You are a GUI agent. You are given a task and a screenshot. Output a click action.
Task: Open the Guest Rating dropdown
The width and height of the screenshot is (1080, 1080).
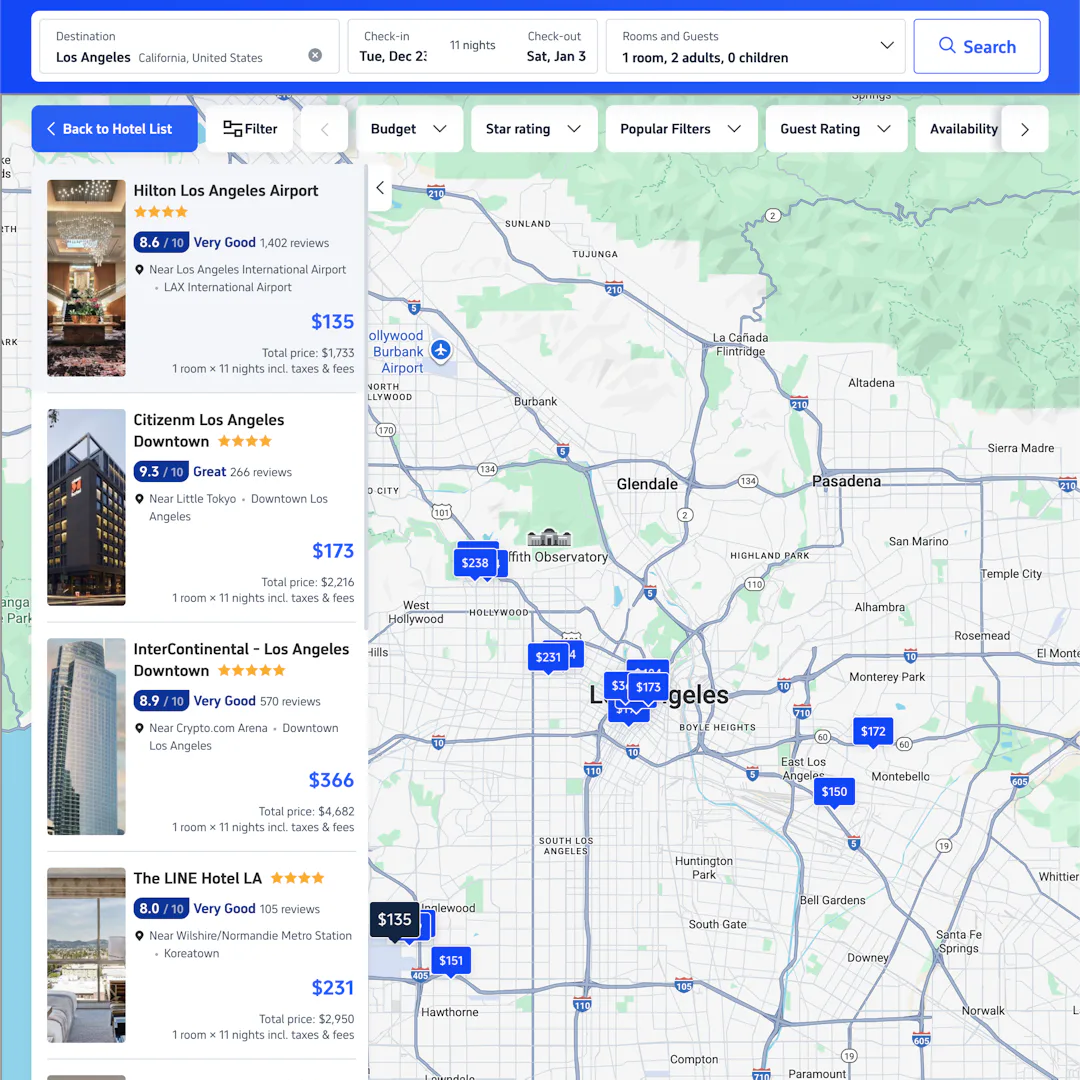835,129
